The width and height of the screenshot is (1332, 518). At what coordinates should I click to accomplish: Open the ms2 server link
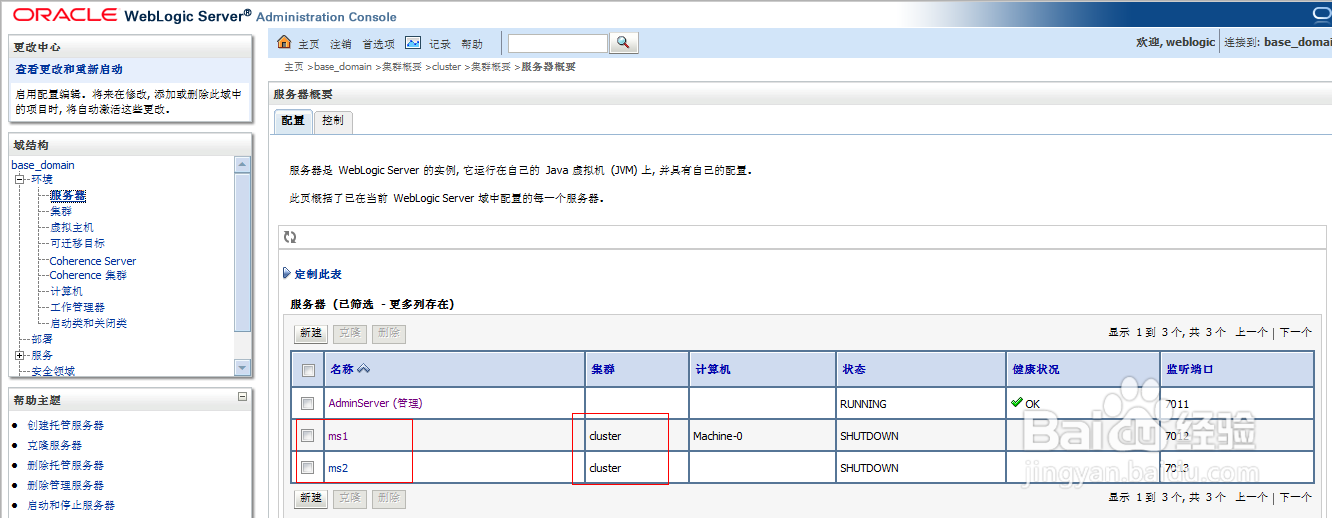point(338,468)
